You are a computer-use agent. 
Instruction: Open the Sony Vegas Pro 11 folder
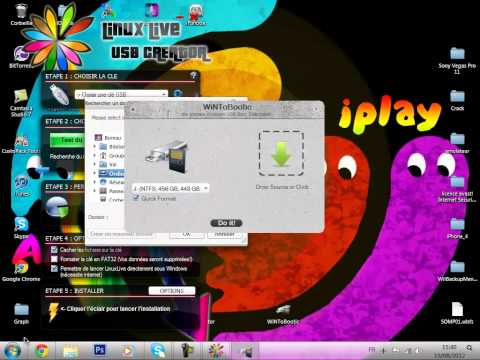coord(457,61)
